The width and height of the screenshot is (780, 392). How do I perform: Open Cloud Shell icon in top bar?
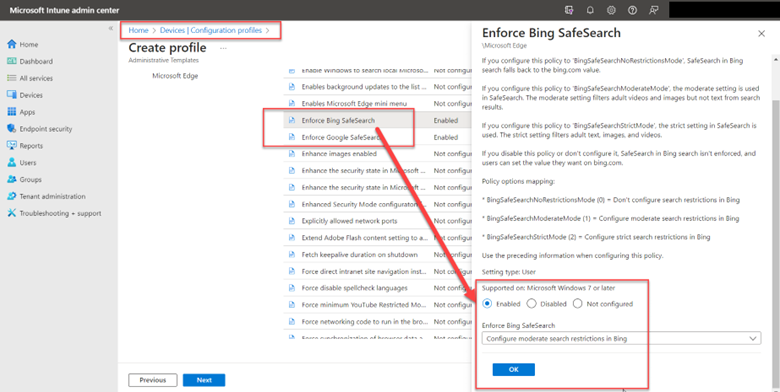coord(569,10)
